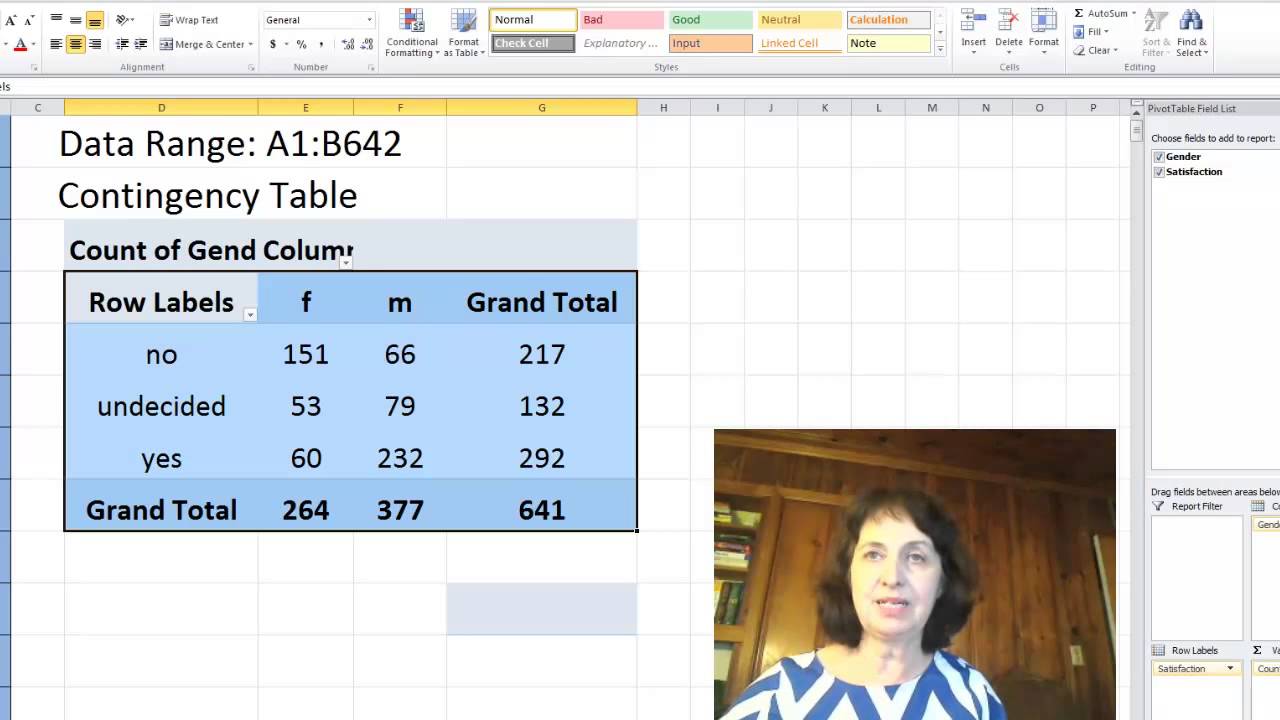Image resolution: width=1280 pixels, height=720 pixels.
Task: Click cell showing 232
Action: pyautogui.click(x=400, y=458)
